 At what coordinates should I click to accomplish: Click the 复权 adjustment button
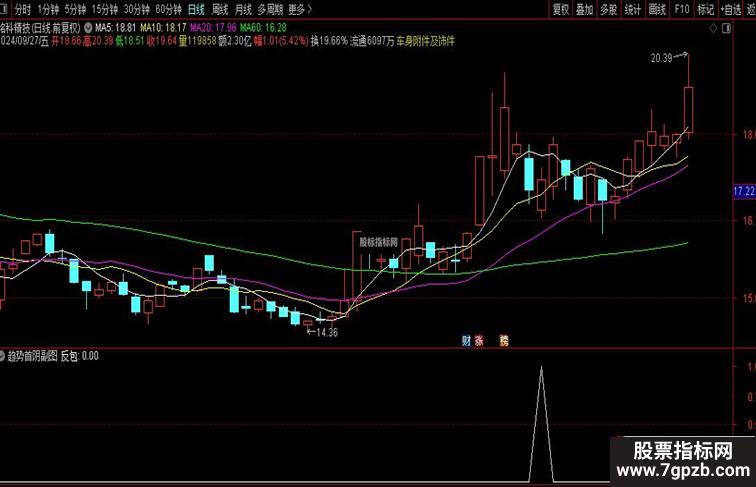tap(561, 9)
